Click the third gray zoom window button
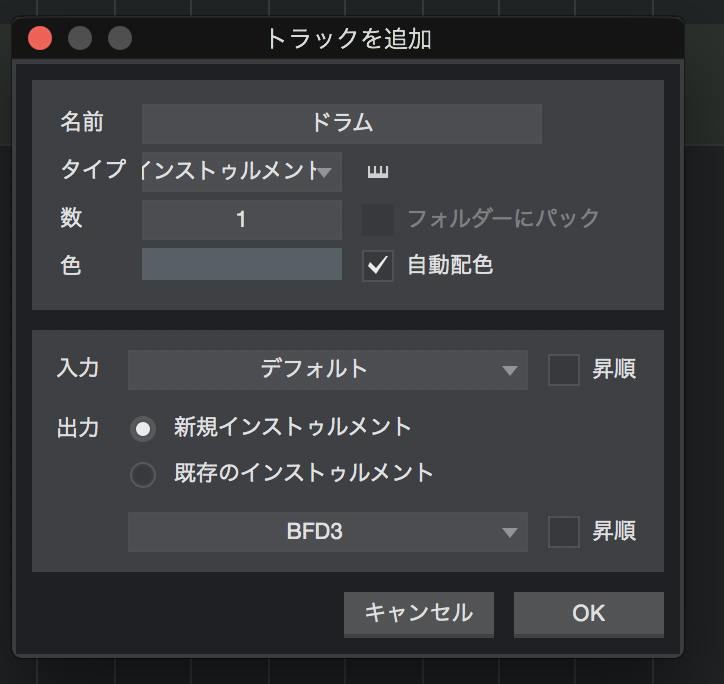Viewport: 724px width, 684px height. pos(120,39)
